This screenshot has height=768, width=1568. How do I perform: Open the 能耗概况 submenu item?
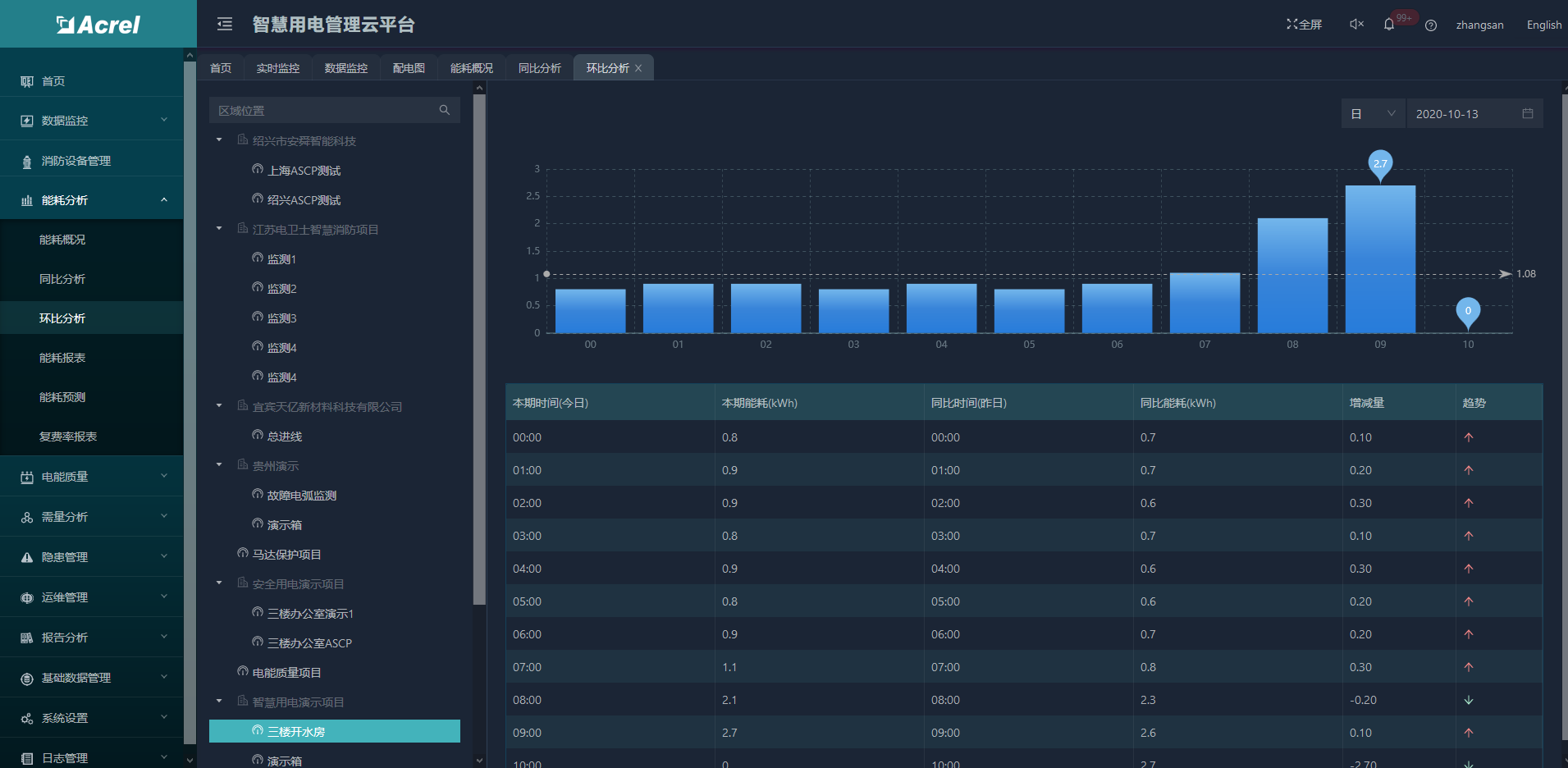[x=92, y=240]
